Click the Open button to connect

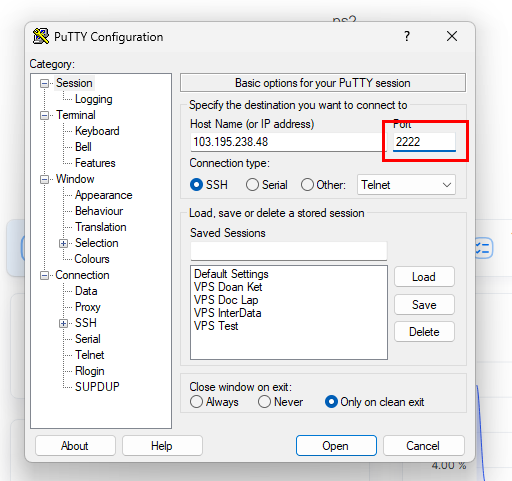coord(336,446)
